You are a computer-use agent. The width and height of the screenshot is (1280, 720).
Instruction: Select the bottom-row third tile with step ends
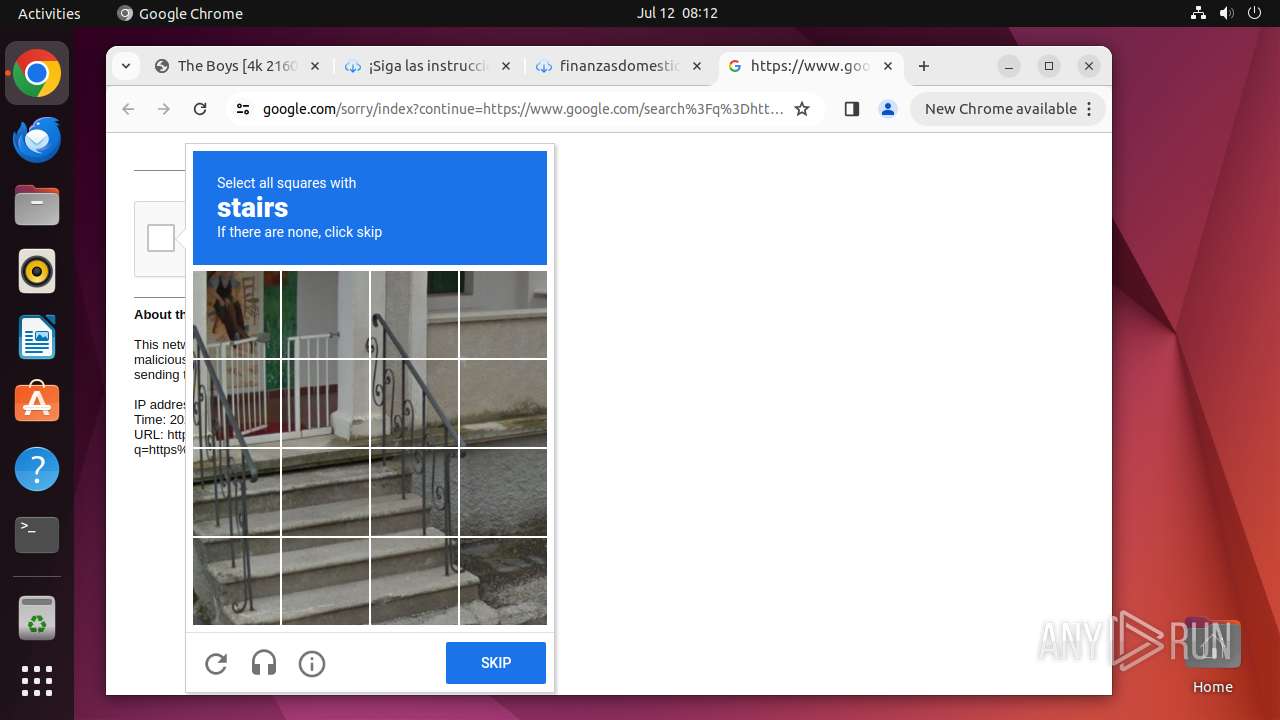tap(414, 581)
